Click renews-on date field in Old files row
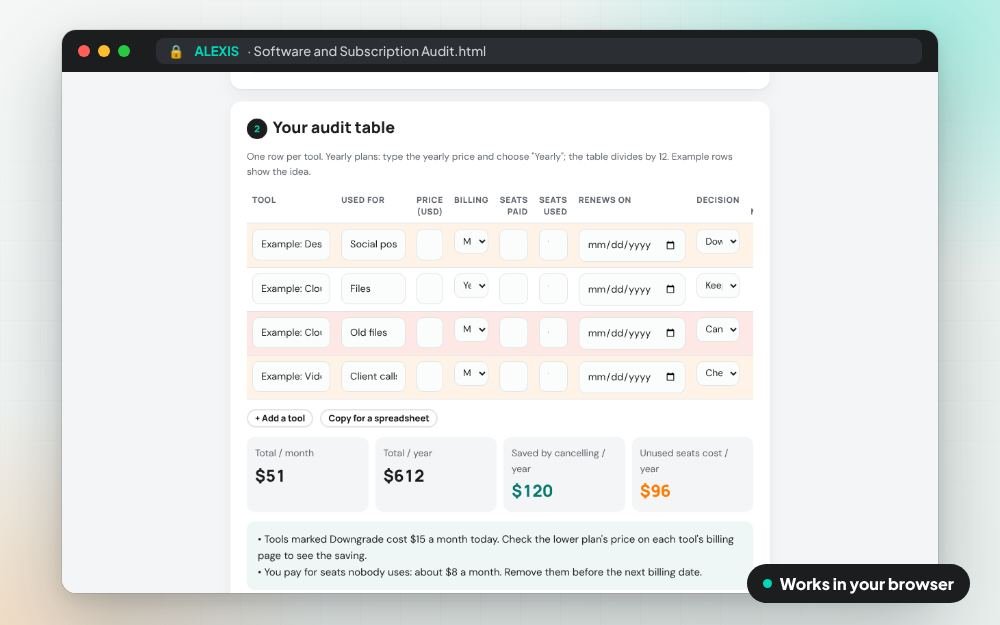This screenshot has width=1000, height=625. (632, 334)
